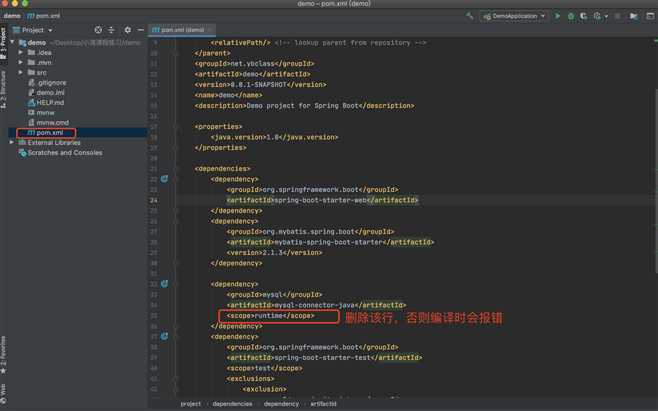Open Scratches and Consoles node

(x=60, y=153)
